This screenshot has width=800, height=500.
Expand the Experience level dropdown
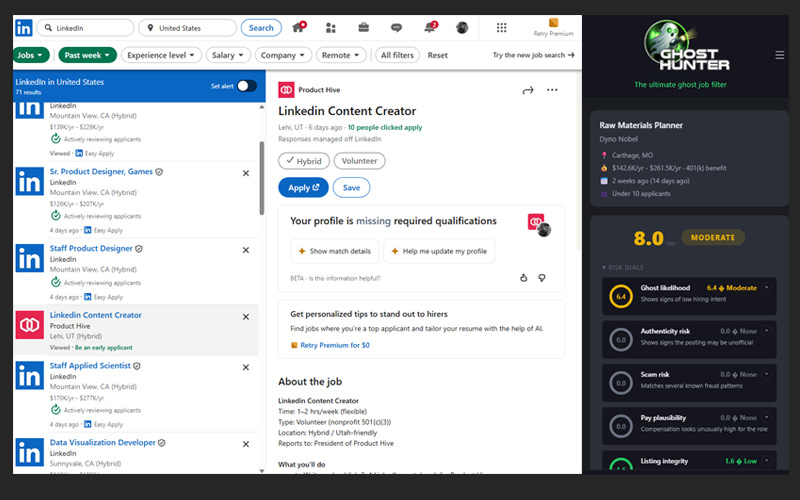point(163,55)
